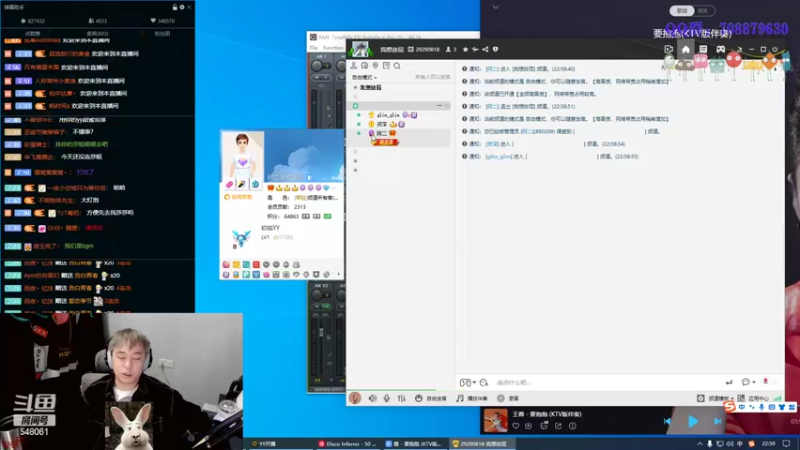The height and width of the screenshot is (450, 800).
Task: Search channel members with magnifier icon
Action: [x=397, y=66]
